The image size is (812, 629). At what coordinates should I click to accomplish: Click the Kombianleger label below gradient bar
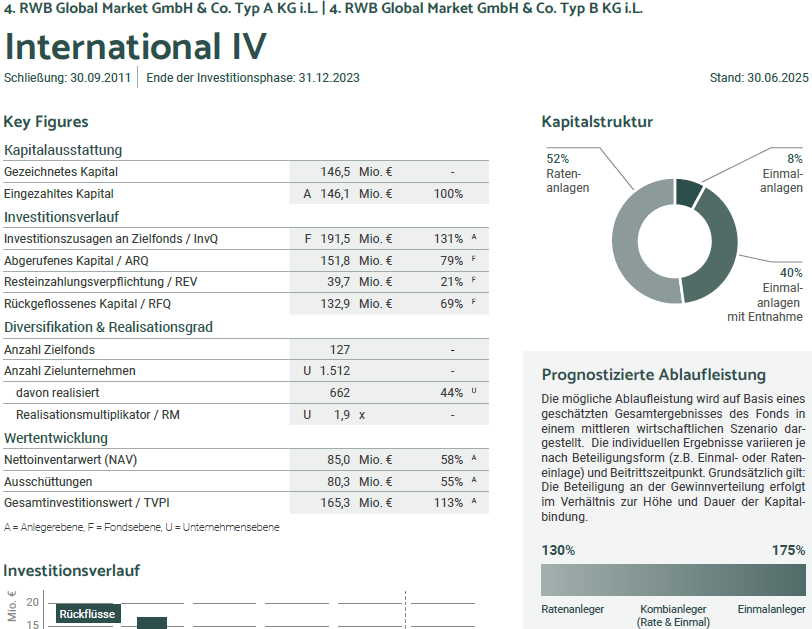click(x=673, y=609)
